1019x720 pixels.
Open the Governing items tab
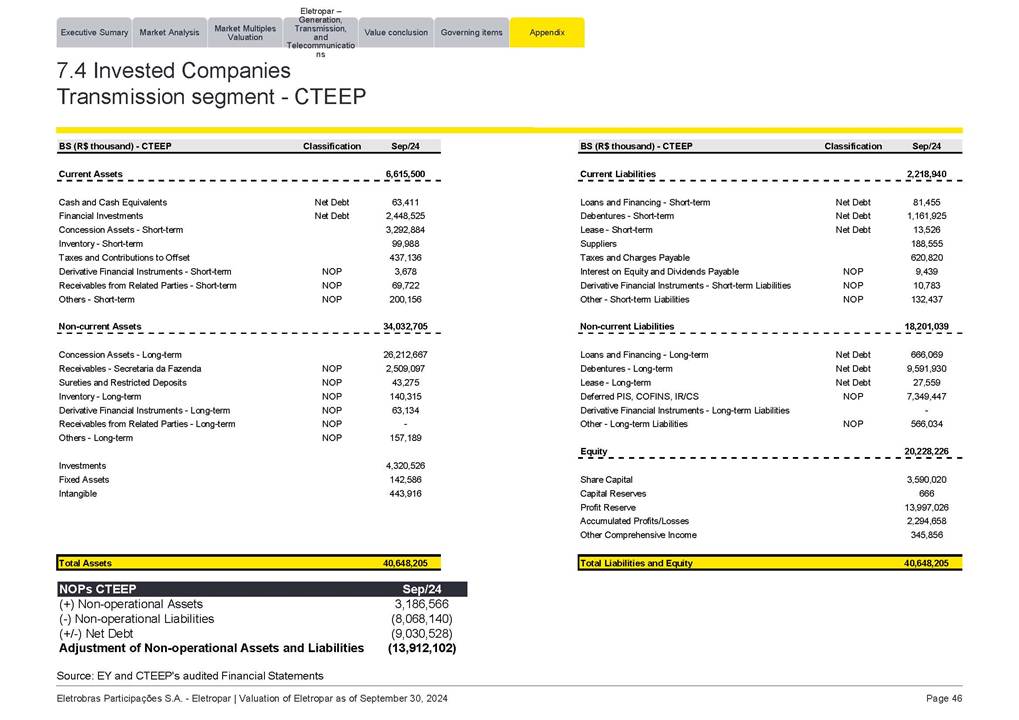click(x=471, y=32)
